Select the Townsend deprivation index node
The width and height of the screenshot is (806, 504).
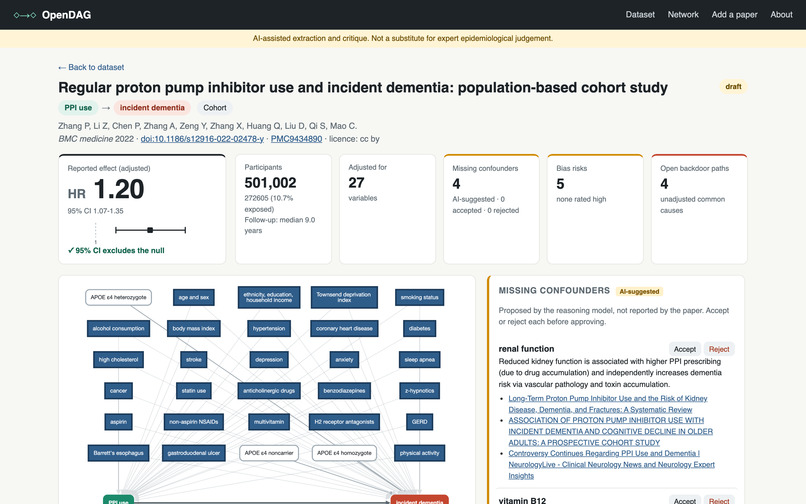point(344,297)
